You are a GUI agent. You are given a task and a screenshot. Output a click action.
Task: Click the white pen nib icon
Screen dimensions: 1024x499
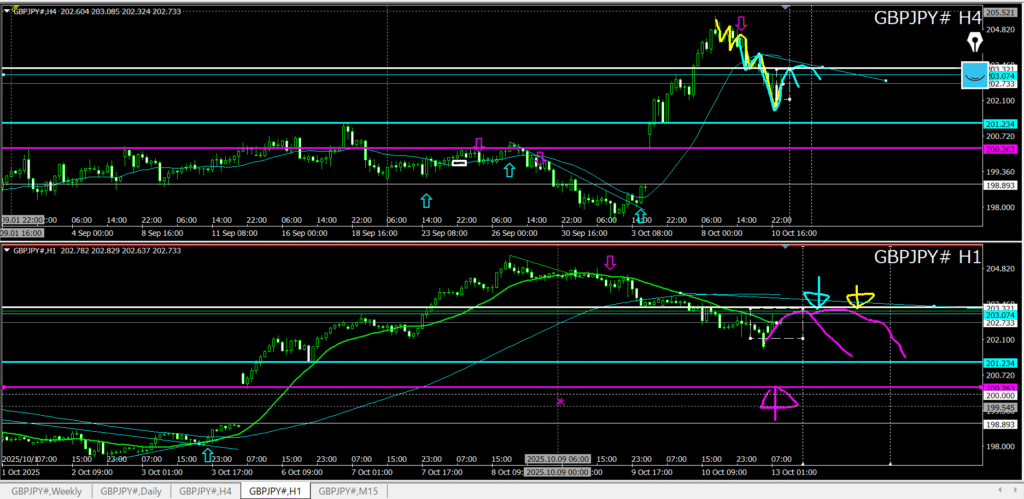pos(976,43)
